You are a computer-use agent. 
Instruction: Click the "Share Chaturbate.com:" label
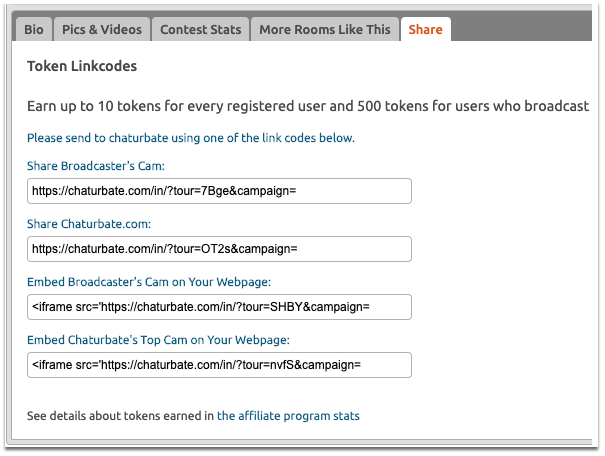coord(89,224)
